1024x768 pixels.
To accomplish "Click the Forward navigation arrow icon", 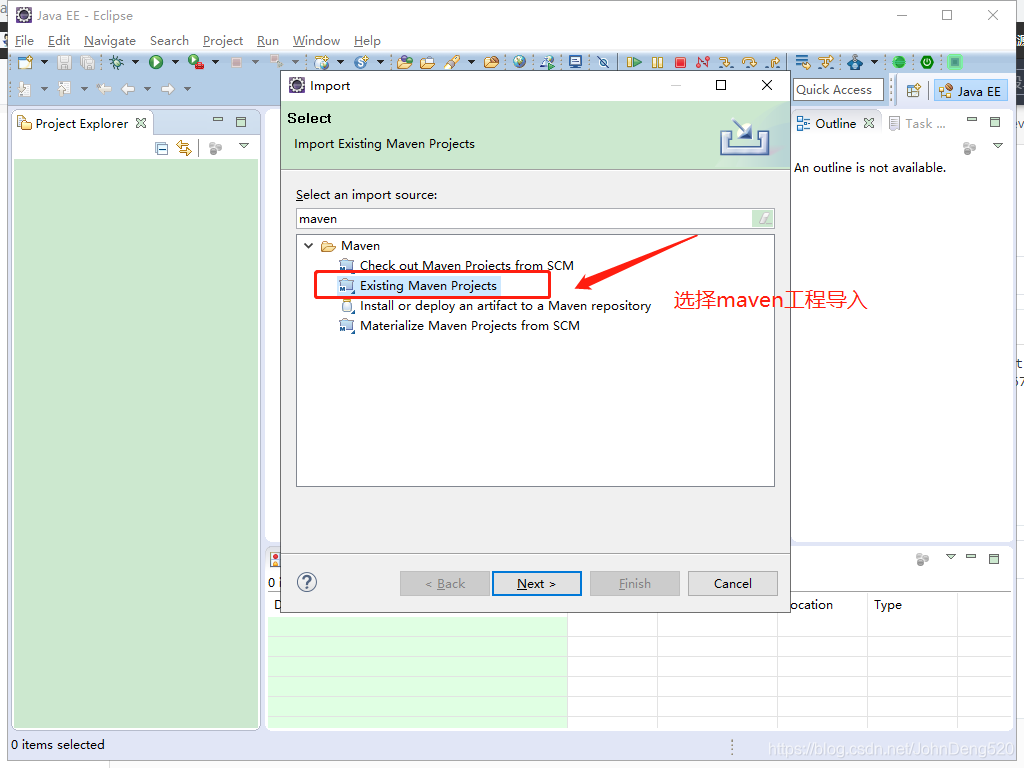I will point(168,89).
